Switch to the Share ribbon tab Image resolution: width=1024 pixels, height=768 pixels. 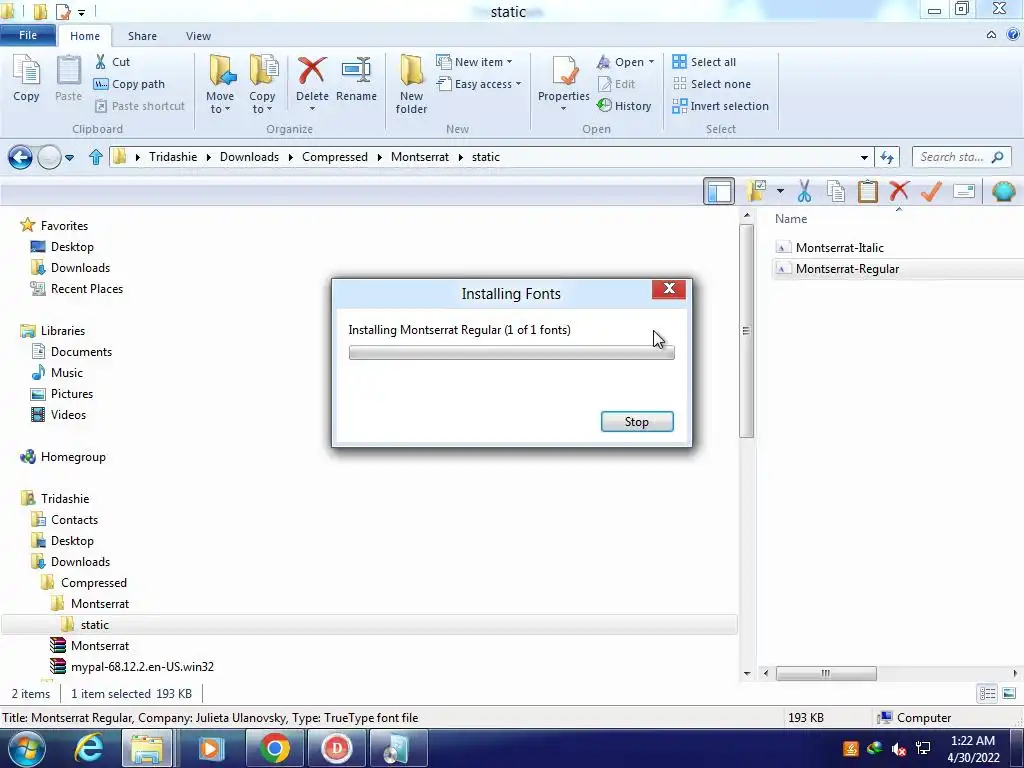(142, 36)
